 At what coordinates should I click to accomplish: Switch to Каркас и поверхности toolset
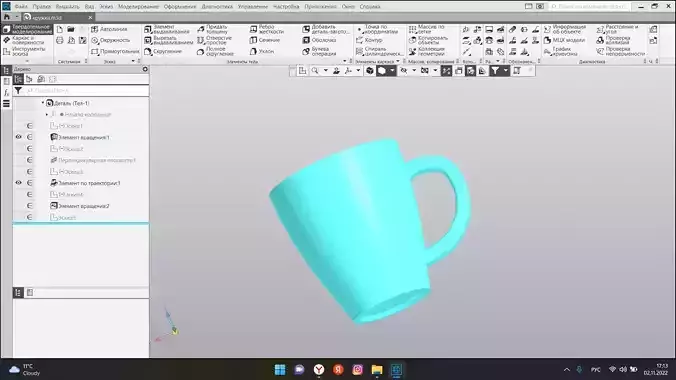[x=24, y=40]
